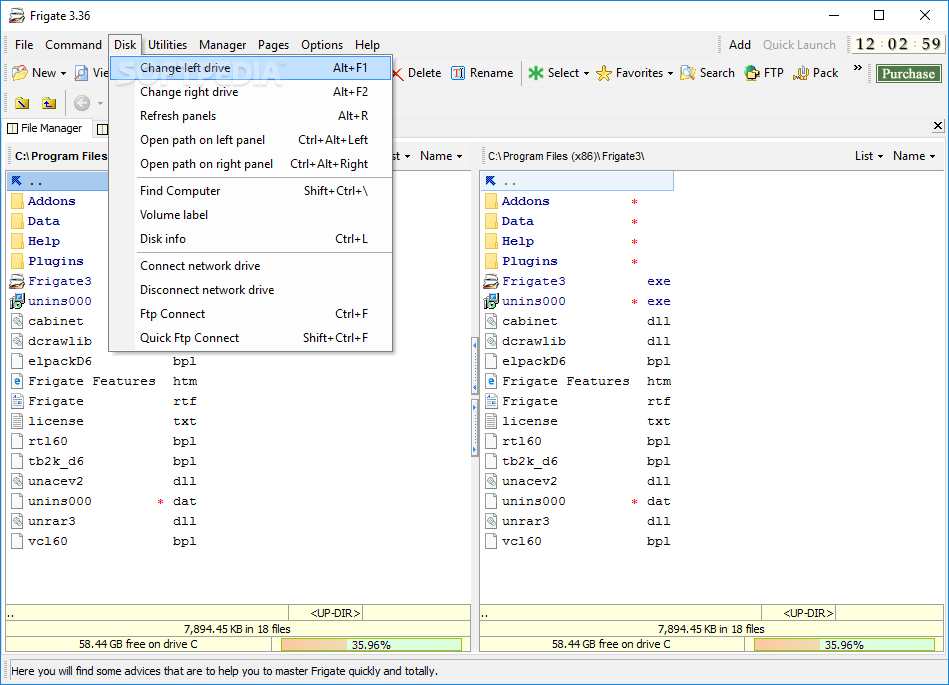The width and height of the screenshot is (949, 685).
Task: Choose Volume label menu entry
Action: tap(251, 215)
